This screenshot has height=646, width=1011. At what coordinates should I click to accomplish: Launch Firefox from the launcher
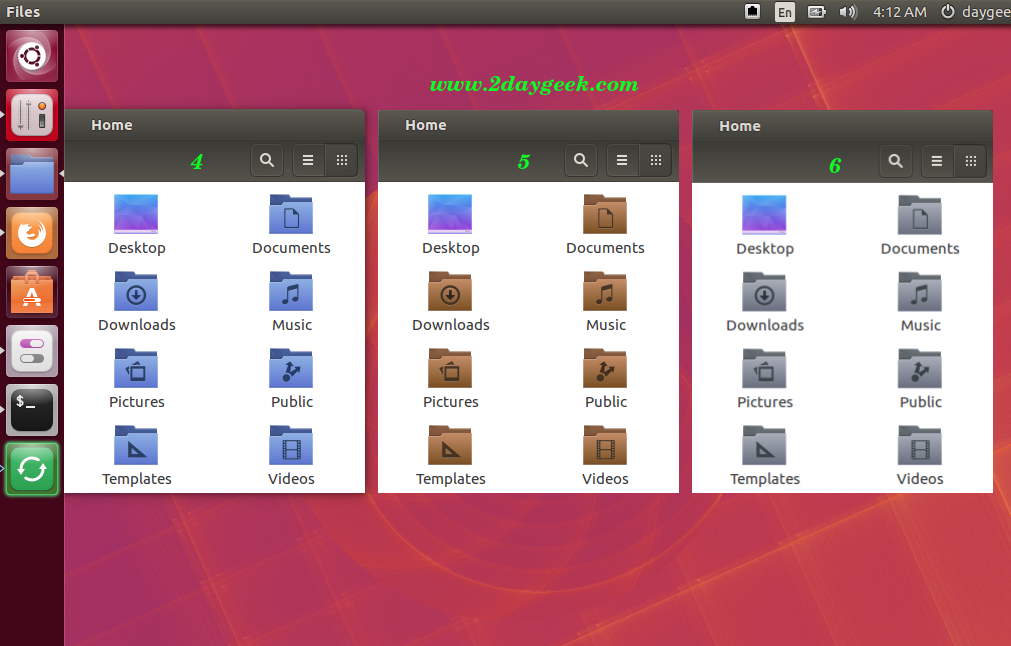[32, 233]
